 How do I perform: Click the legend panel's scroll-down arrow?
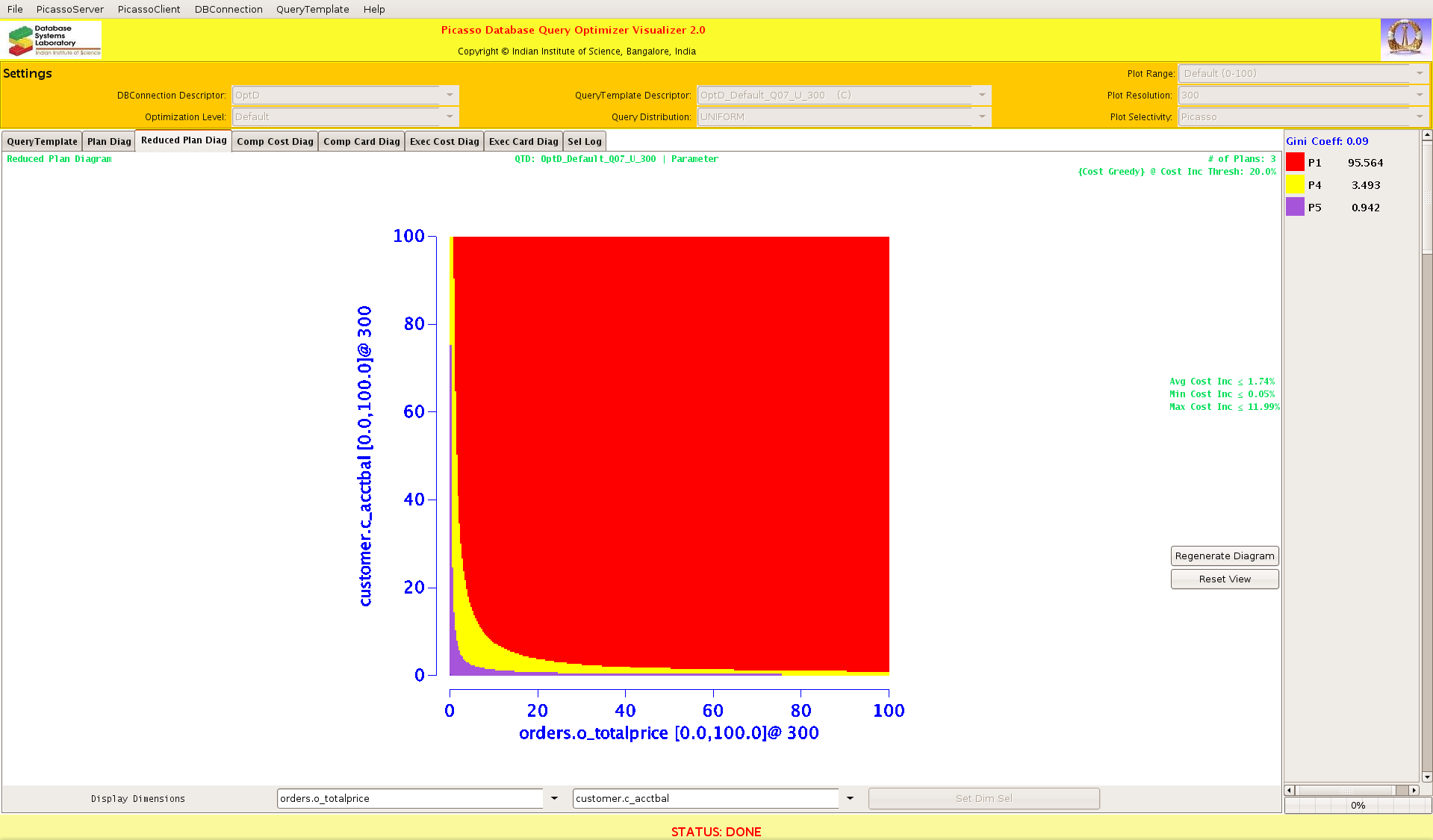(1427, 777)
